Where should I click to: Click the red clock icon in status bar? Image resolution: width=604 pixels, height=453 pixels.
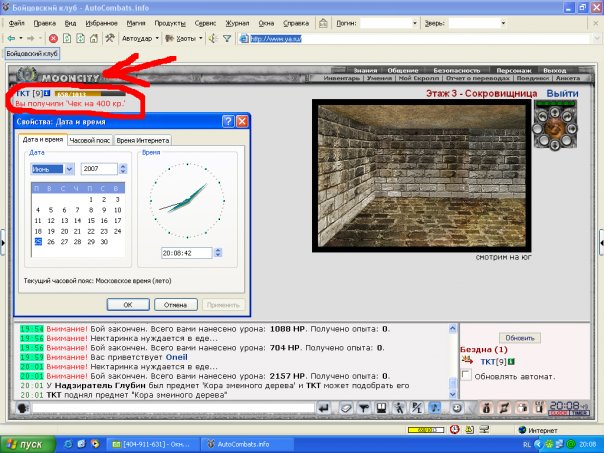pyautogui.click(x=455, y=429)
